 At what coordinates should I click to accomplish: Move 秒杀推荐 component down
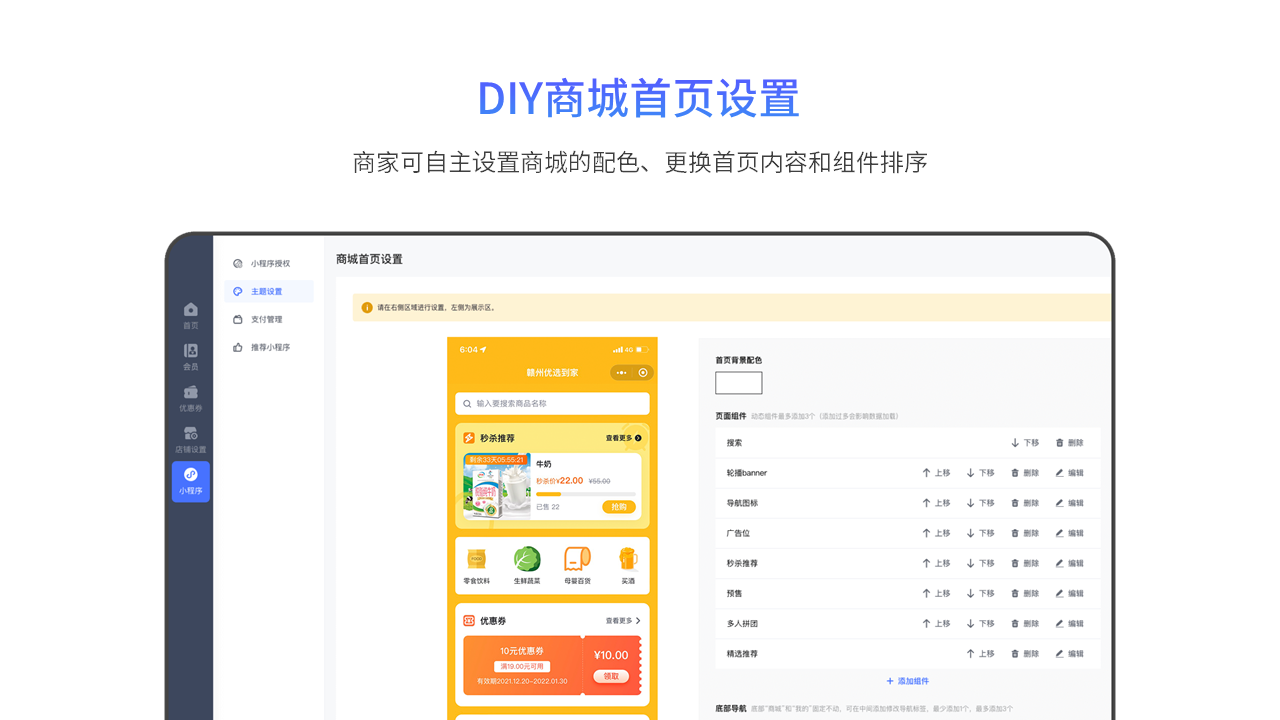pos(980,563)
